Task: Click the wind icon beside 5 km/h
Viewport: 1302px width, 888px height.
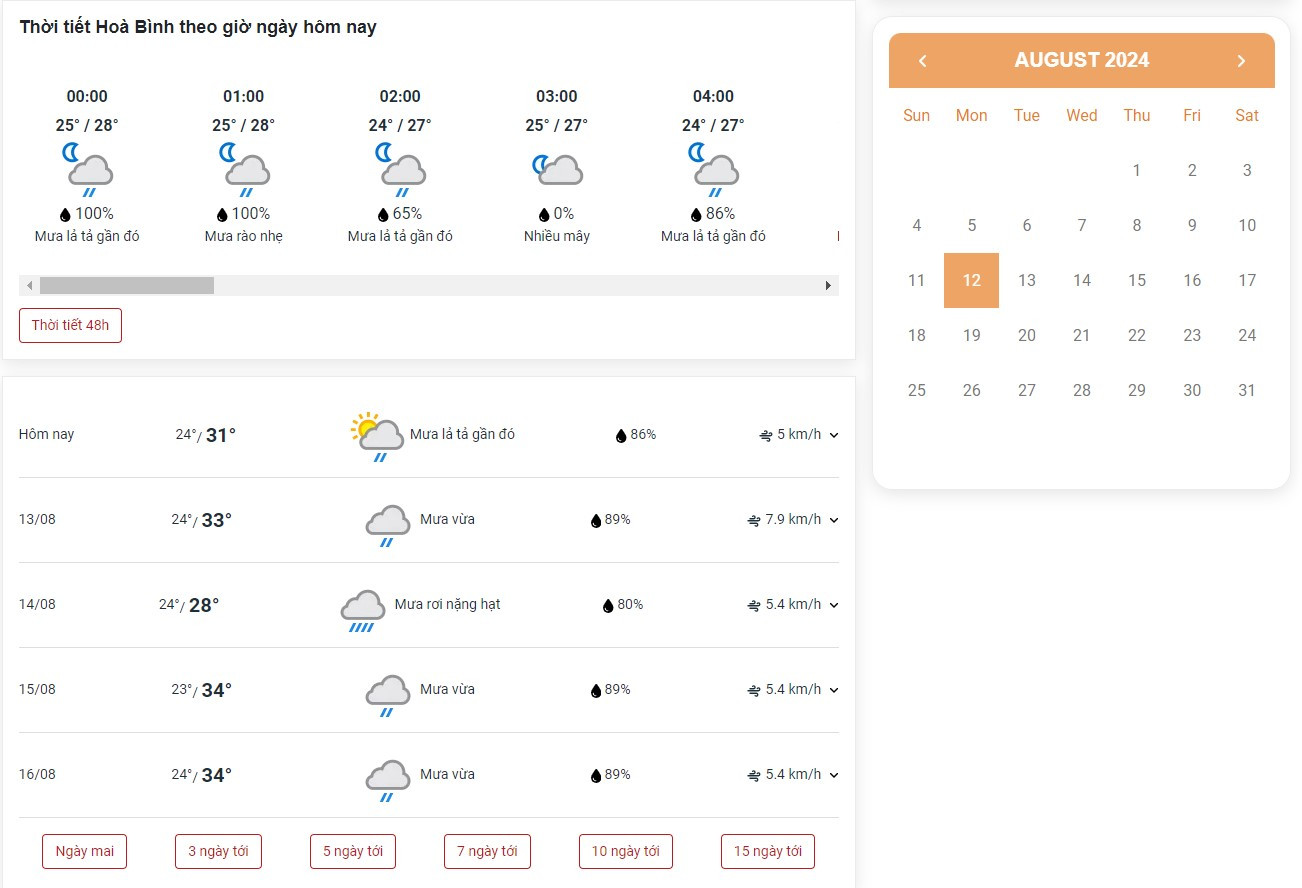Action: pos(766,435)
